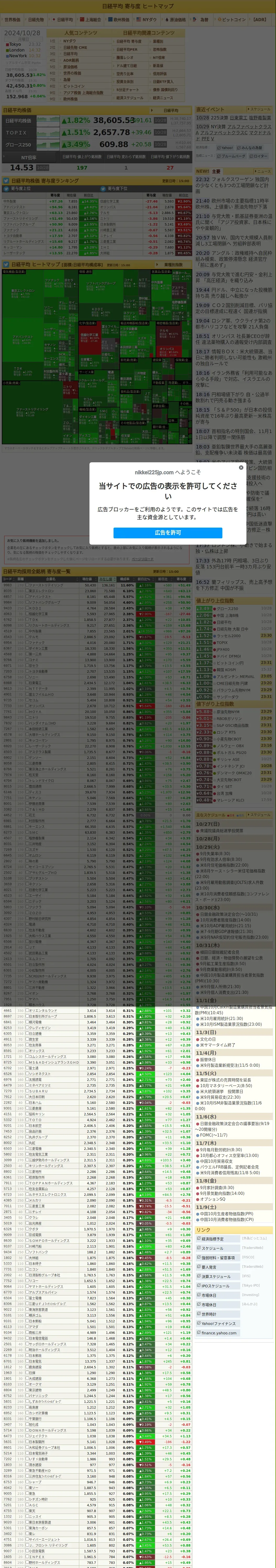Open news headline 22:32 フォルクスワーゲン
276x1568 pixels.
coord(234,186)
